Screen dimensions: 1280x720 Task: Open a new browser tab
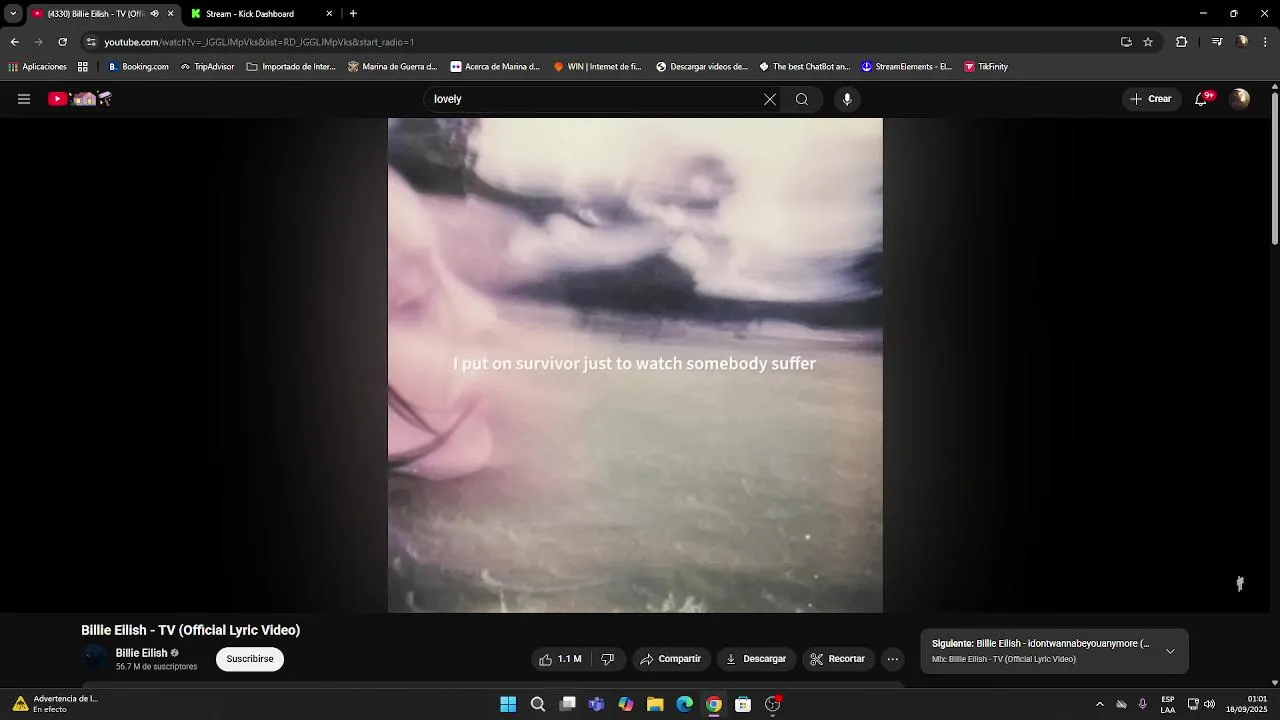[x=353, y=14]
